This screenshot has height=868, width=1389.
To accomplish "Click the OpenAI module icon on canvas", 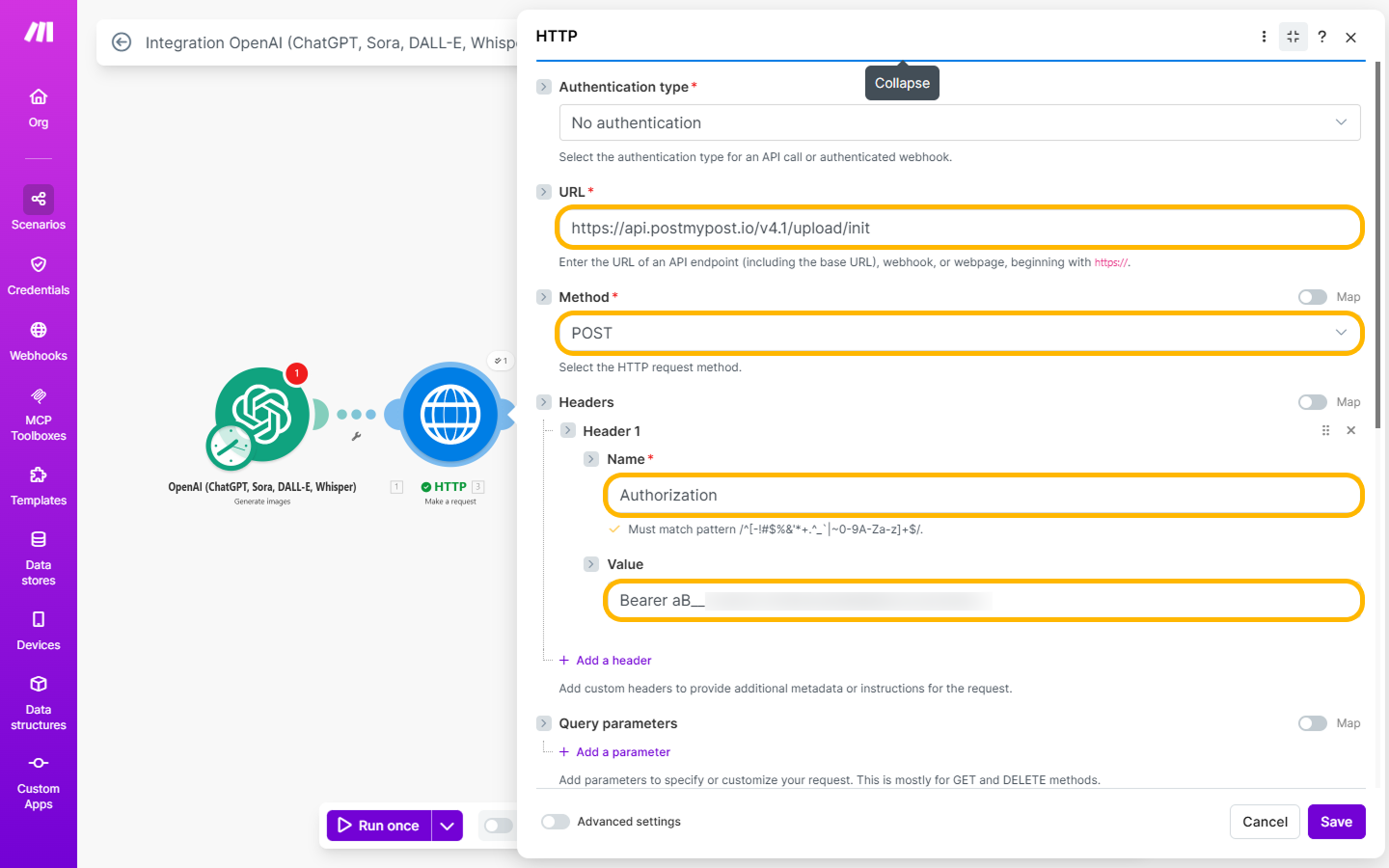I will (262, 415).
